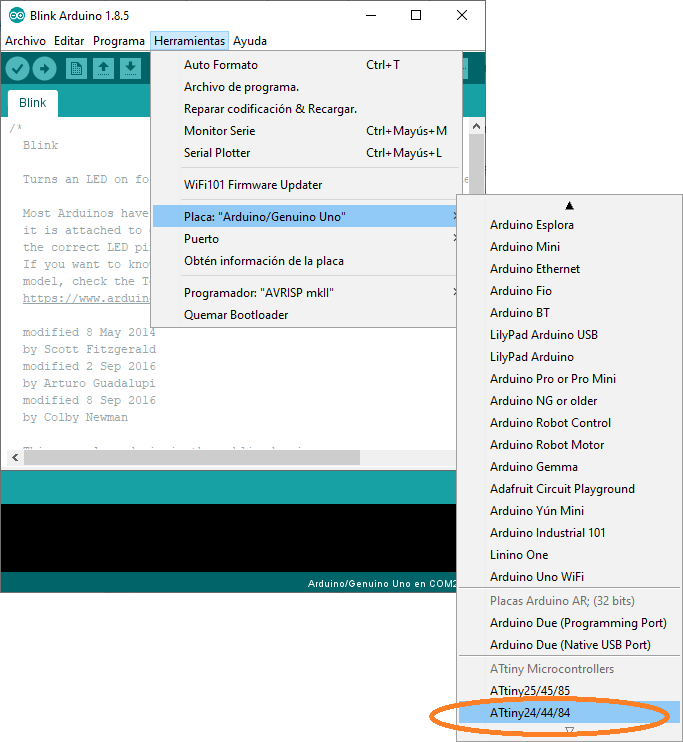The image size is (683, 742).
Task: Select Arduino Due (Native USB Port) board
Action: tap(569, 645)
